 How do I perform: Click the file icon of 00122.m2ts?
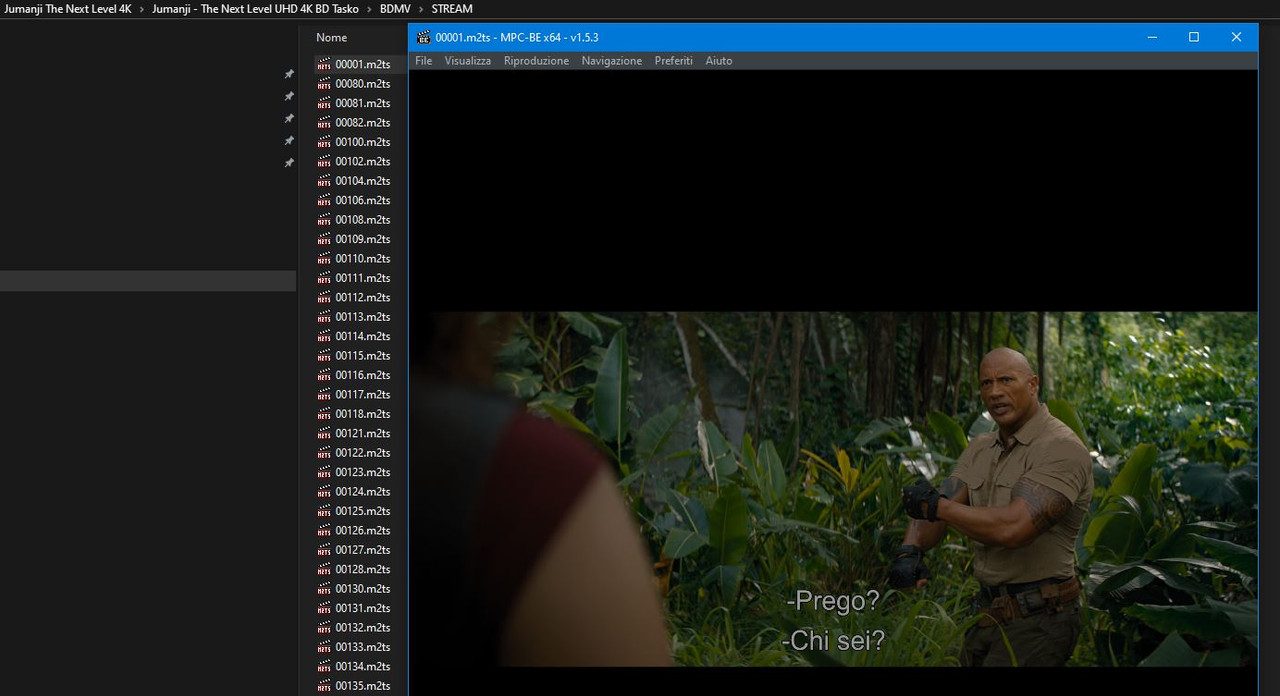324,453
